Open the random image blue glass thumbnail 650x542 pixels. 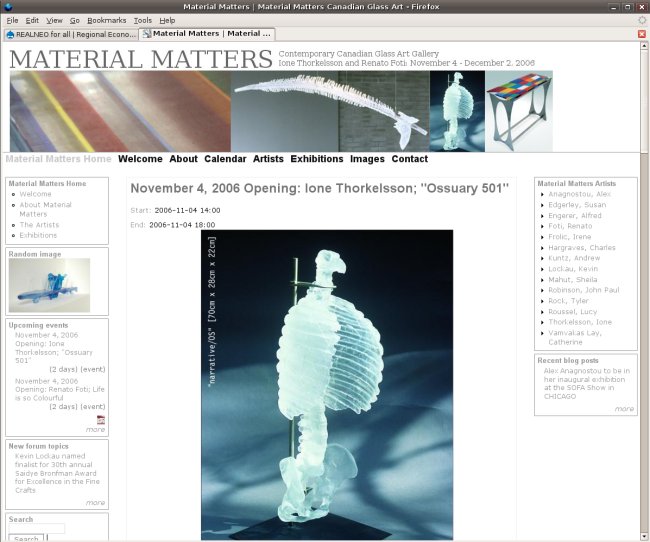coord(49,285)
